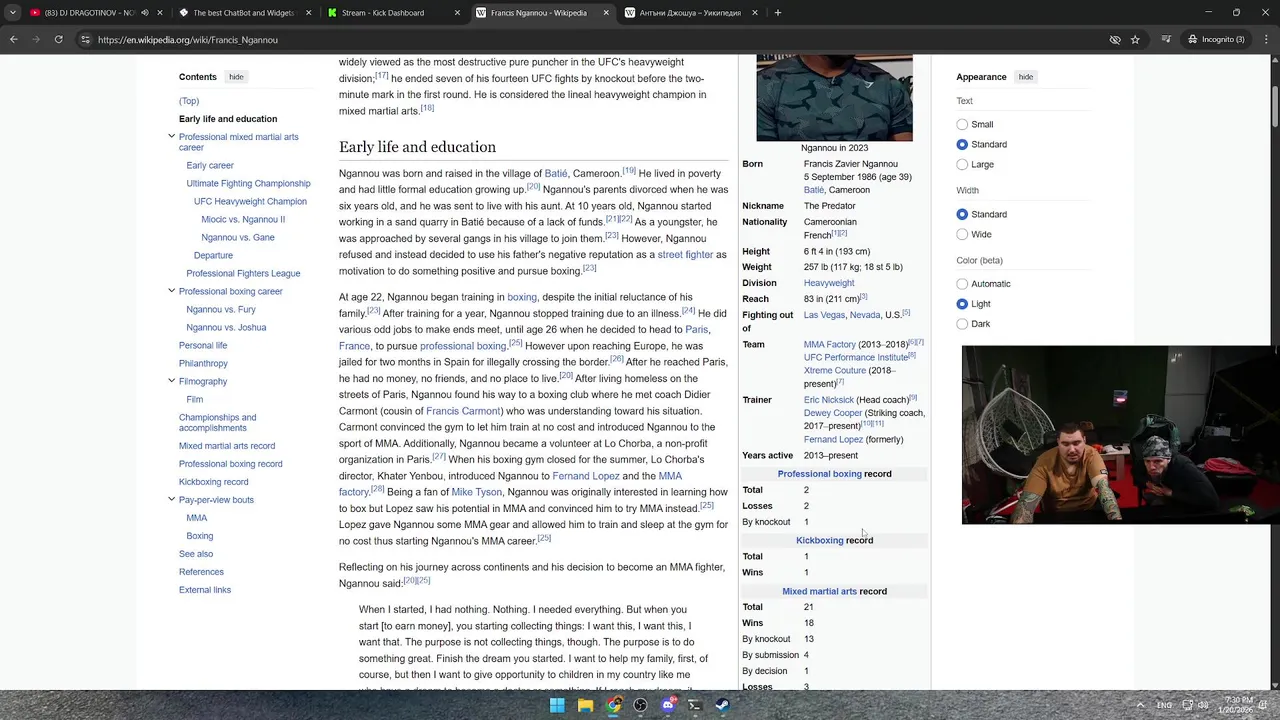Screen dimensions: 1280x720
Task: Select Dark color mode
Action: [962, 324]
